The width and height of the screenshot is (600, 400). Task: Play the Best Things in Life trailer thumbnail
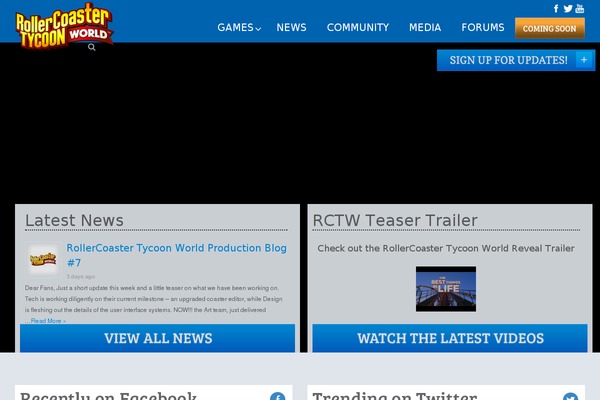tap(446, 289)
